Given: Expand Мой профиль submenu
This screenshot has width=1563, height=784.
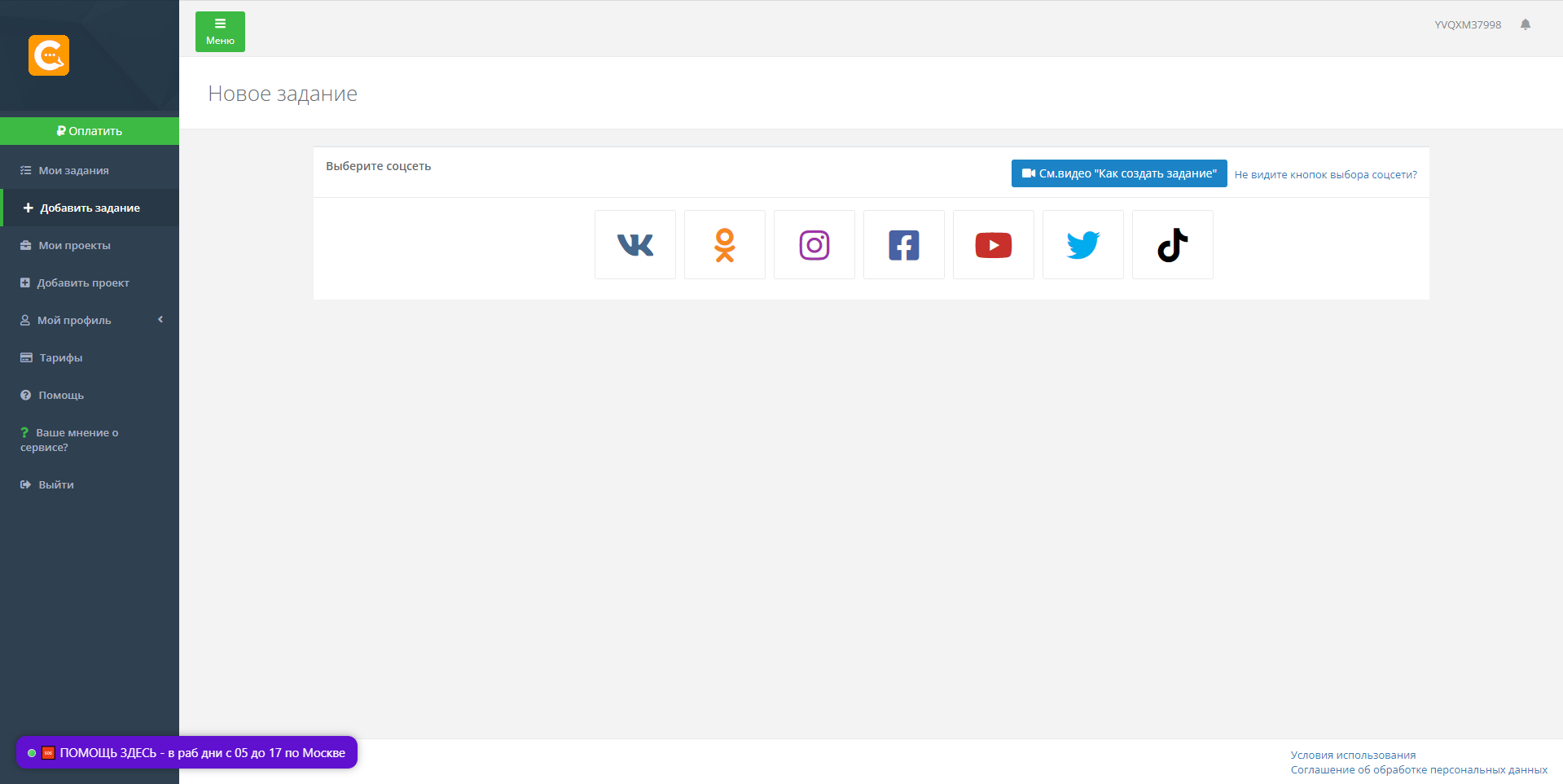Looking at the screenshot, I should [90, 320].
